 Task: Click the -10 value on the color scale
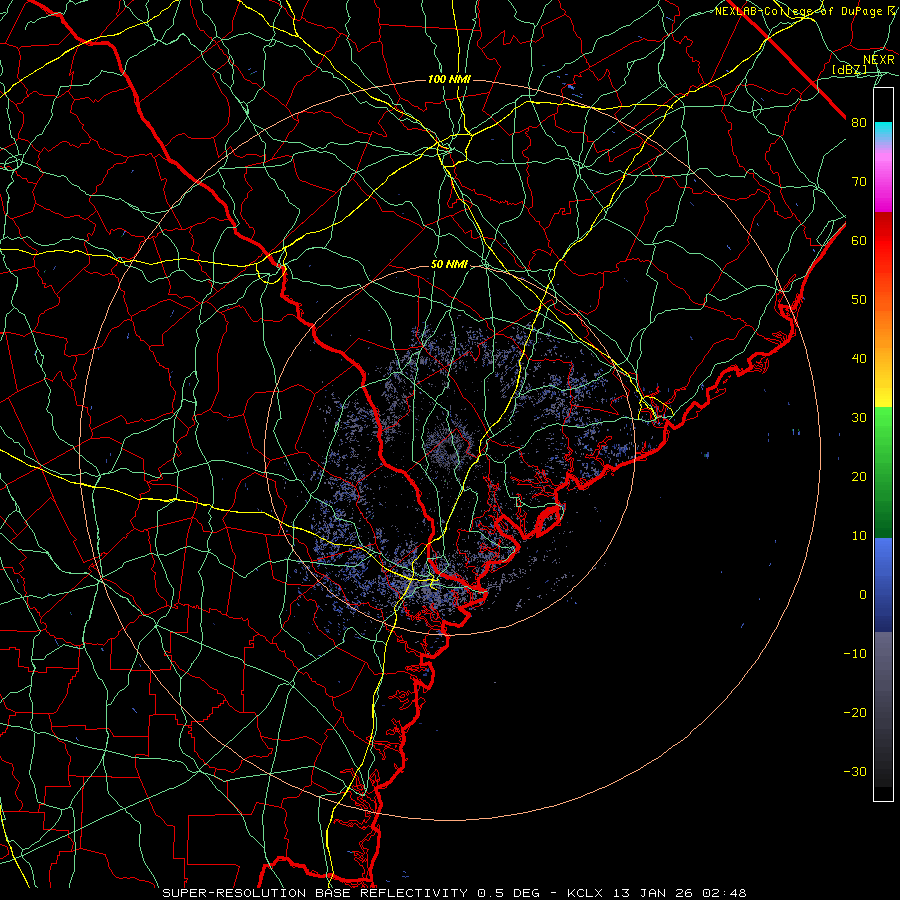tap(855, 654)
